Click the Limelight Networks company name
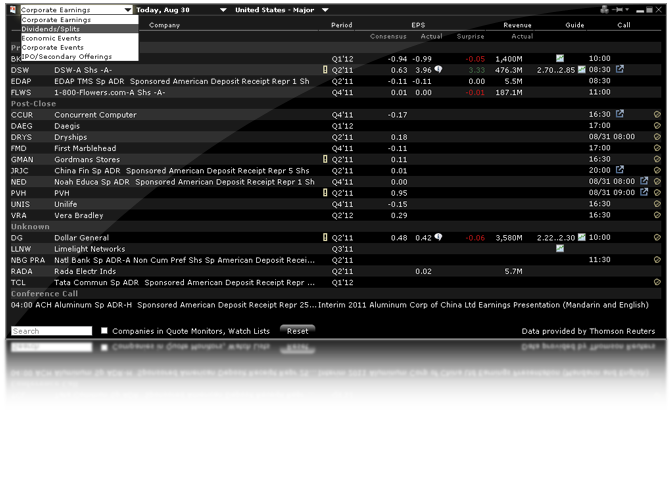The height and width of the screenshot is (500, 672). (90, 249)
